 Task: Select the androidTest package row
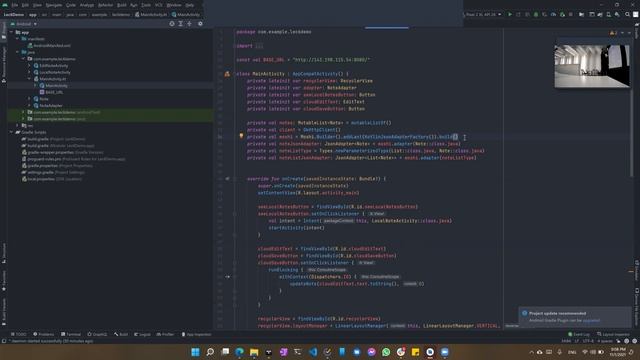click(110, 112)
